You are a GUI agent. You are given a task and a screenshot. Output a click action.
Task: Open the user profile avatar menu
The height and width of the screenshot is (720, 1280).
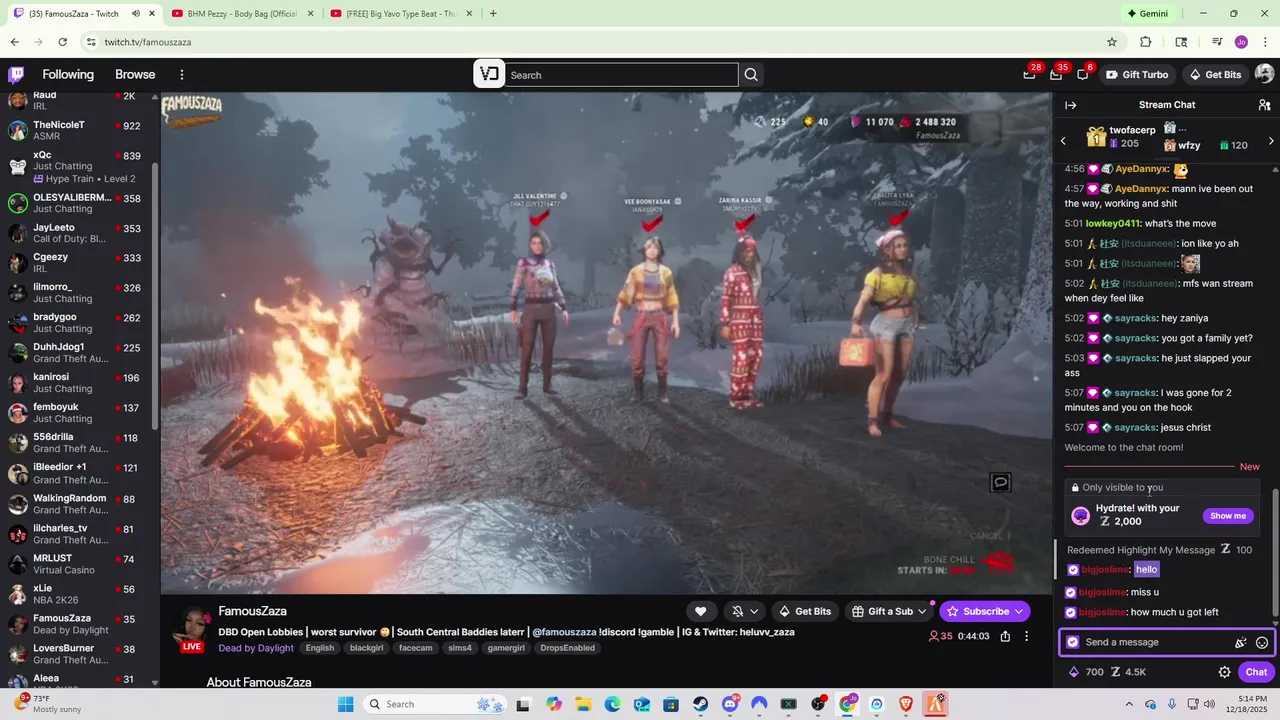click(x=1264, y=75)
